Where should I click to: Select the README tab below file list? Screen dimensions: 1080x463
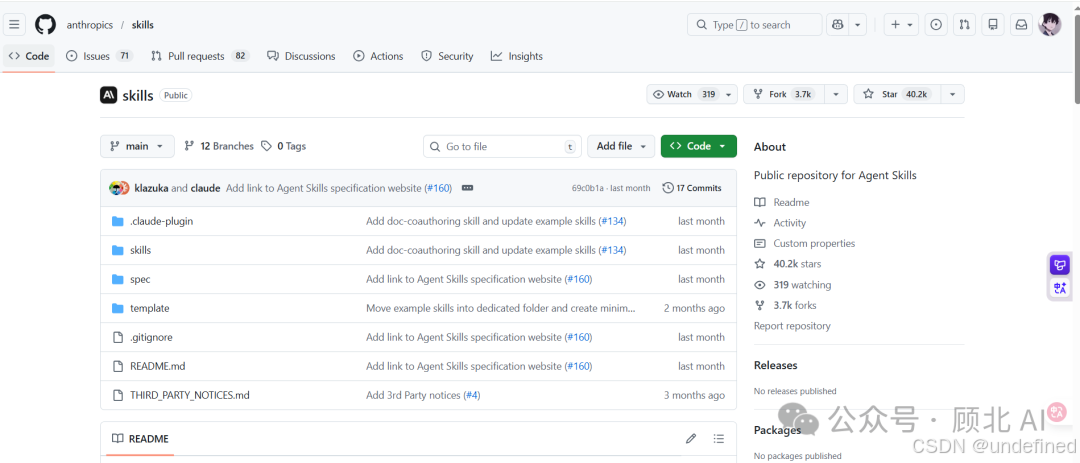click(x=140, y=439)
